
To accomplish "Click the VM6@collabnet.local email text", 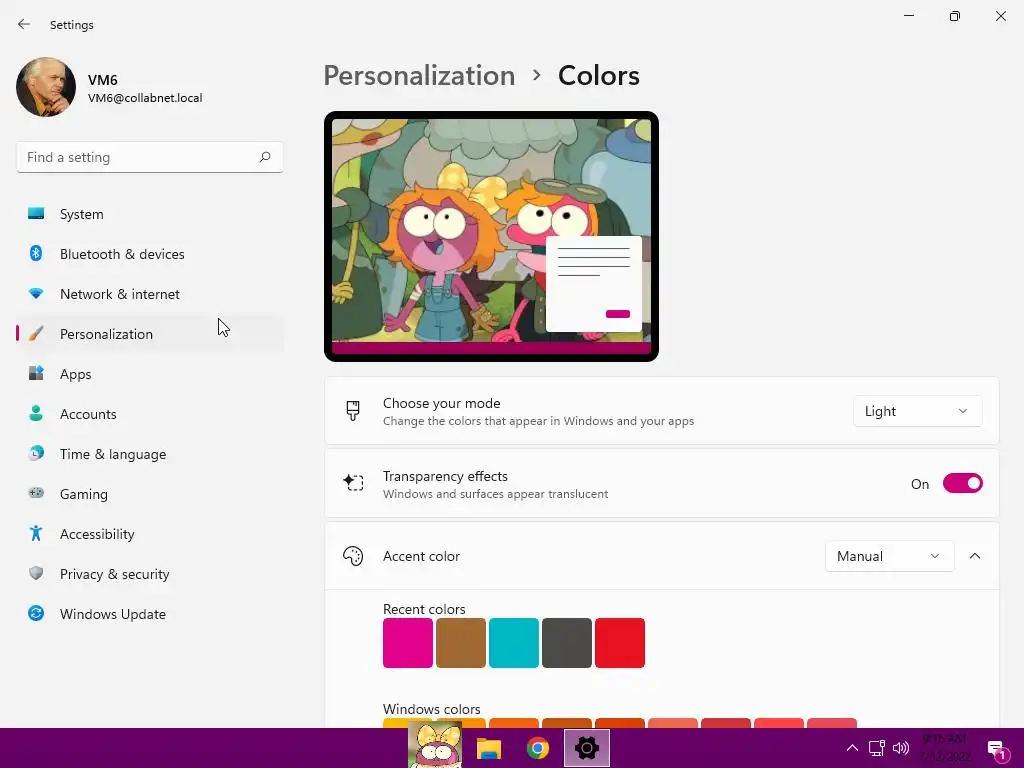I will pyautogui.click(x=145, y=98).
